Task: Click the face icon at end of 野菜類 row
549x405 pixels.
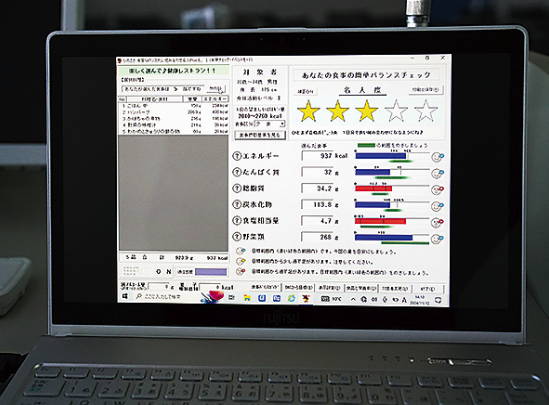Action: point(437,239)
